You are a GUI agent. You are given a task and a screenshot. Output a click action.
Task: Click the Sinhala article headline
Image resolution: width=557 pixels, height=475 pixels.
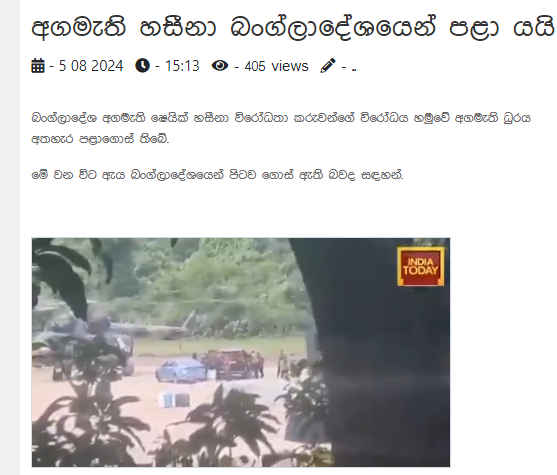click(293, 27)
